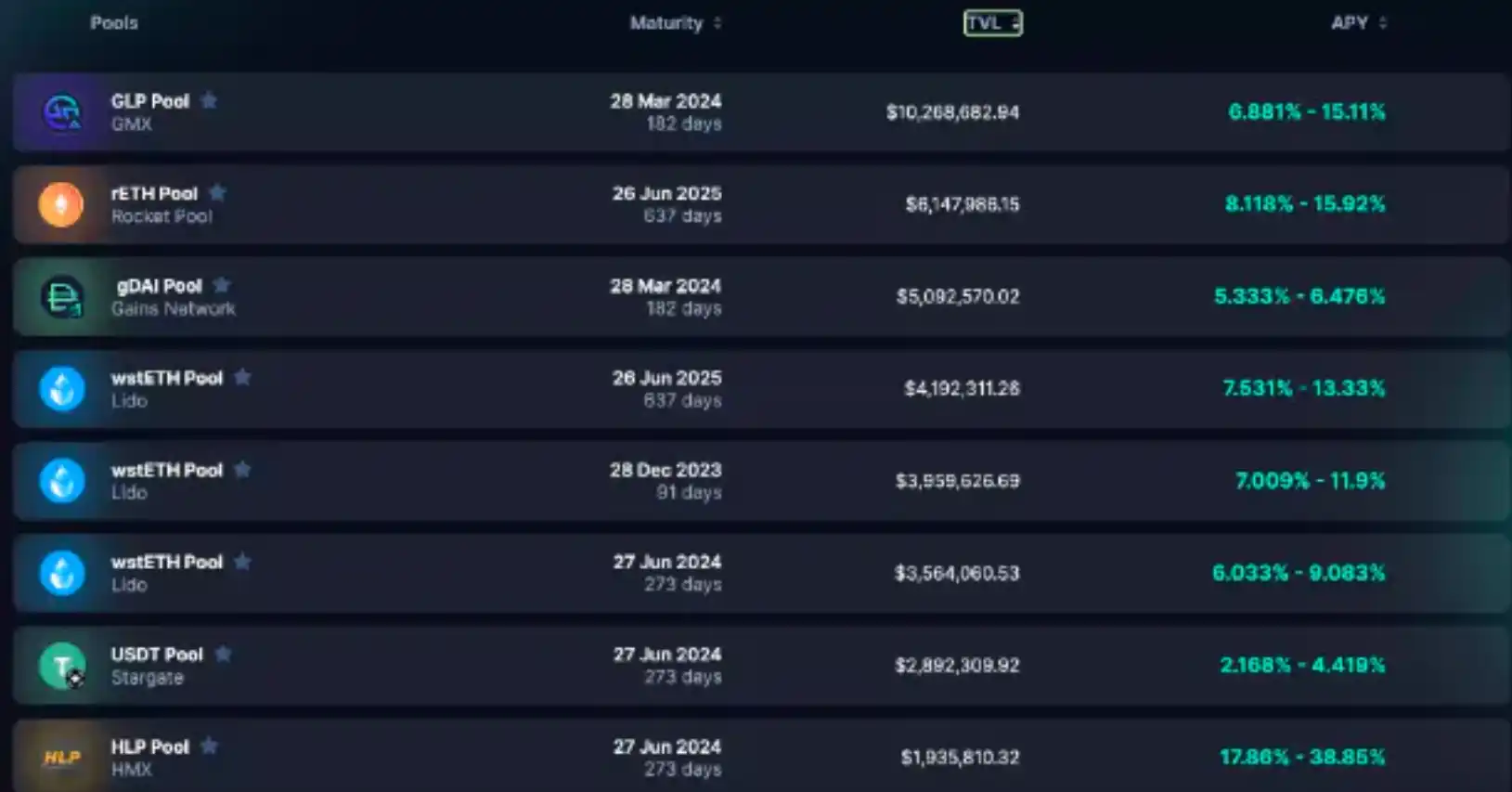Viewport: 1512px width, 792px height.
Task: Click the GLP Pool APY range 6.881% - 15.11%
Action: pos(1306,112)
